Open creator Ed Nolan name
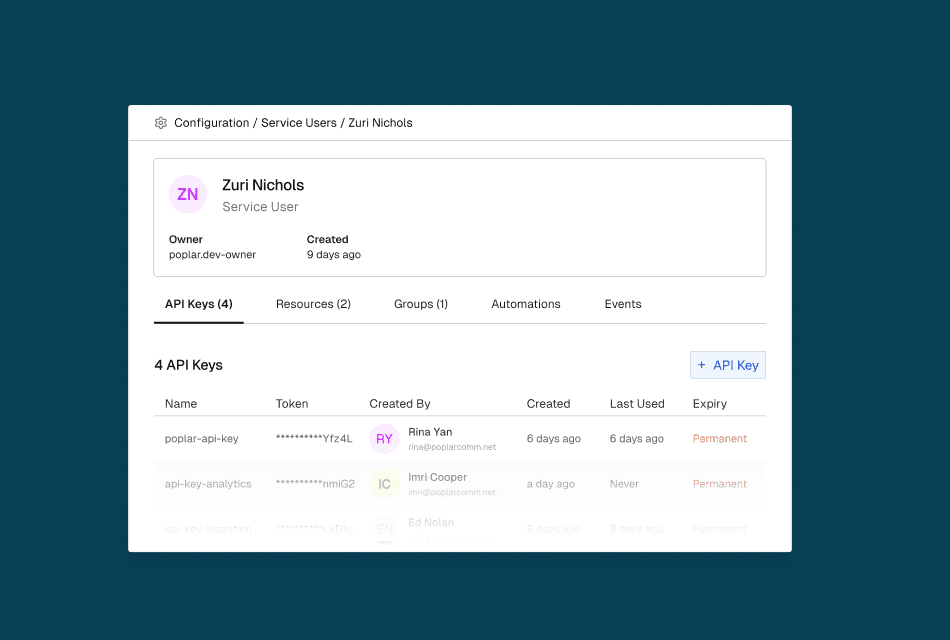 (x=431, y=522)
